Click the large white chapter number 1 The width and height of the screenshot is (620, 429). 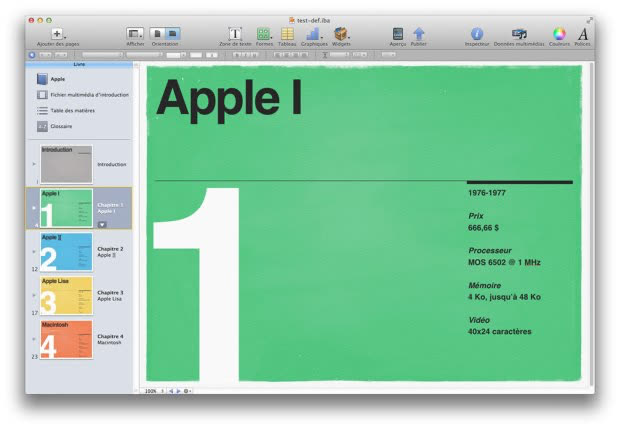click(197, 284)
